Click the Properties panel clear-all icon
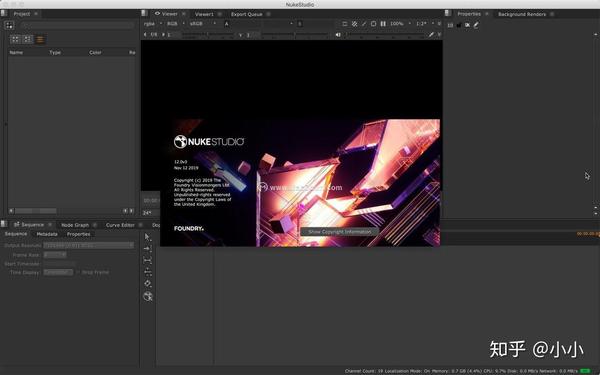The height and width of the screenshot is (375, 600). (x=467, y=25)
